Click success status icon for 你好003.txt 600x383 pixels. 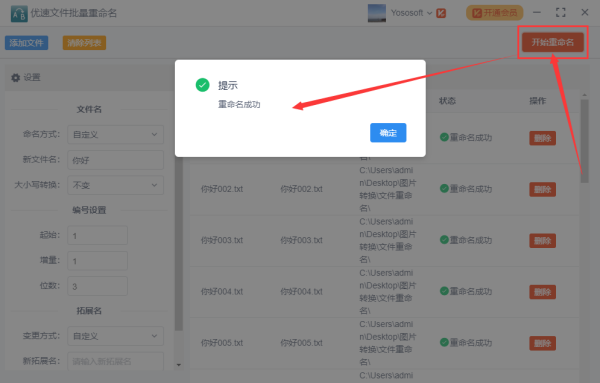coord(444,240)
